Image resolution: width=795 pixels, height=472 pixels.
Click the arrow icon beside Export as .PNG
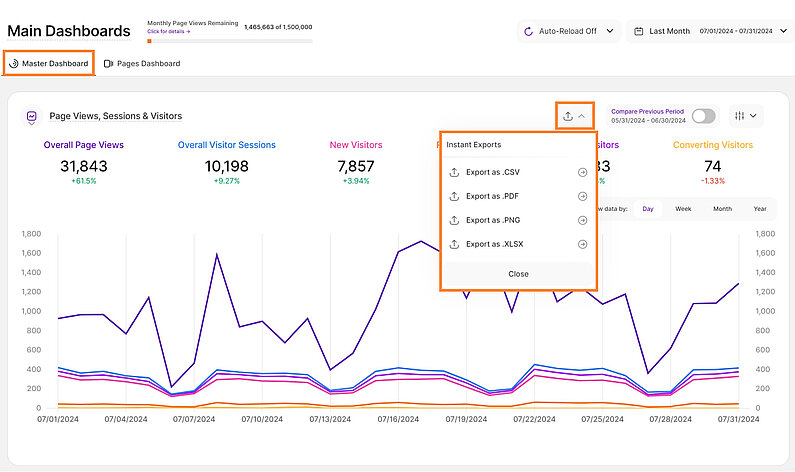pos(582,220)
